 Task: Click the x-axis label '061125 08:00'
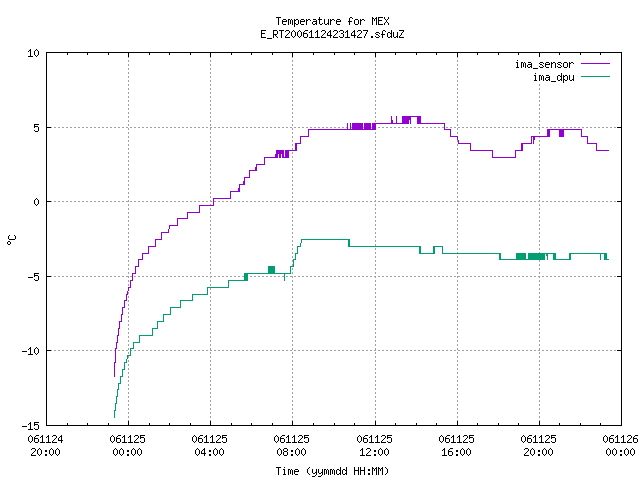[291, 446]
